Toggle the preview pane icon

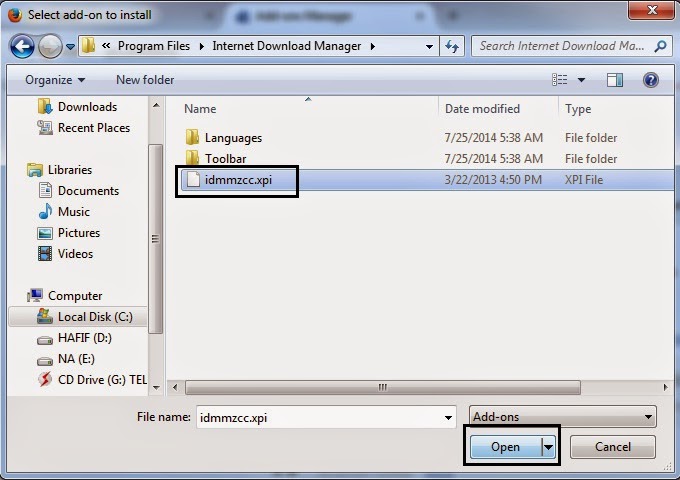click(x=615, y=80)
